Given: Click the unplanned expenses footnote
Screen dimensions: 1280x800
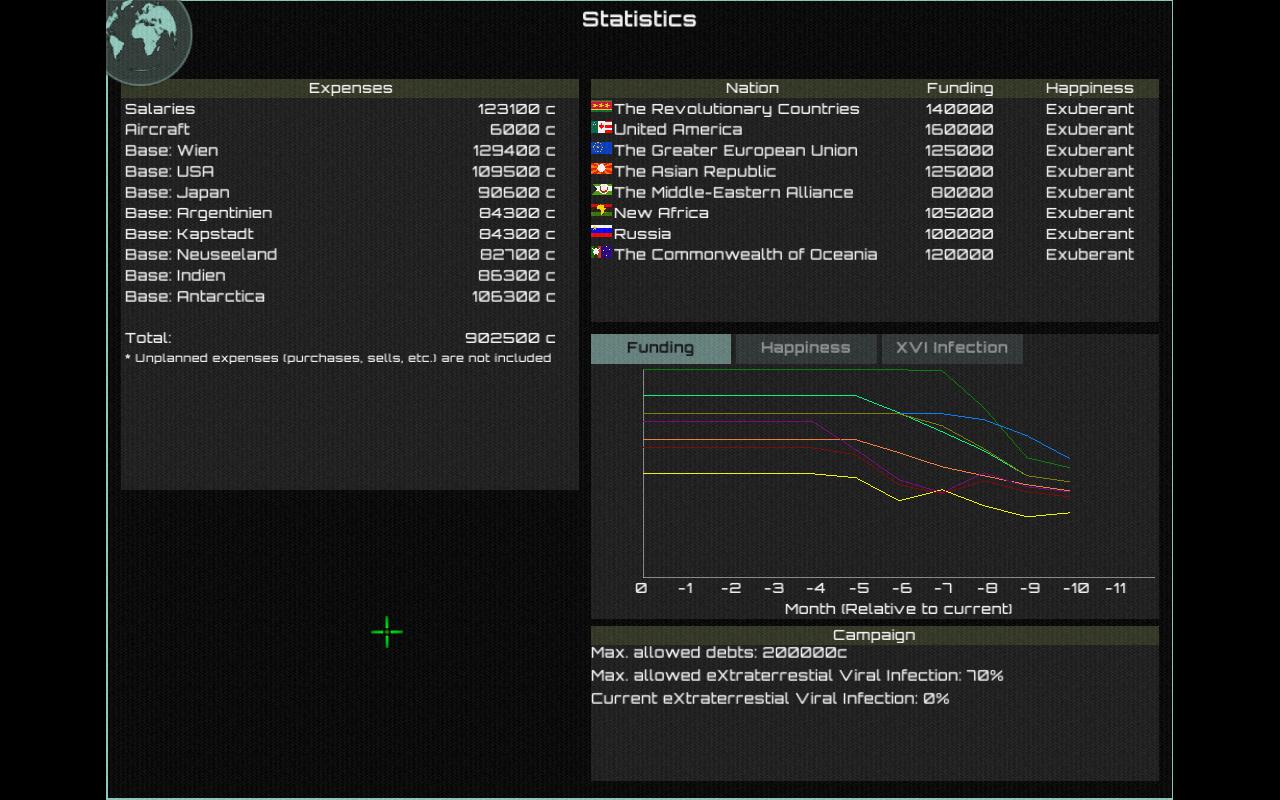Looking at the screenshot, I should (338, 358).
